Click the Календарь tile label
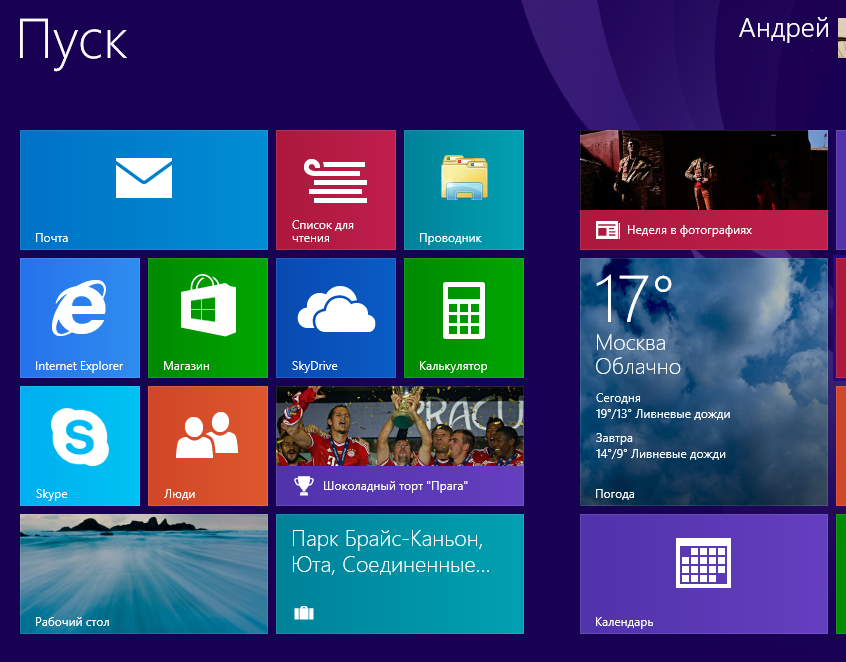846x662 pixels. pos(624,622)
